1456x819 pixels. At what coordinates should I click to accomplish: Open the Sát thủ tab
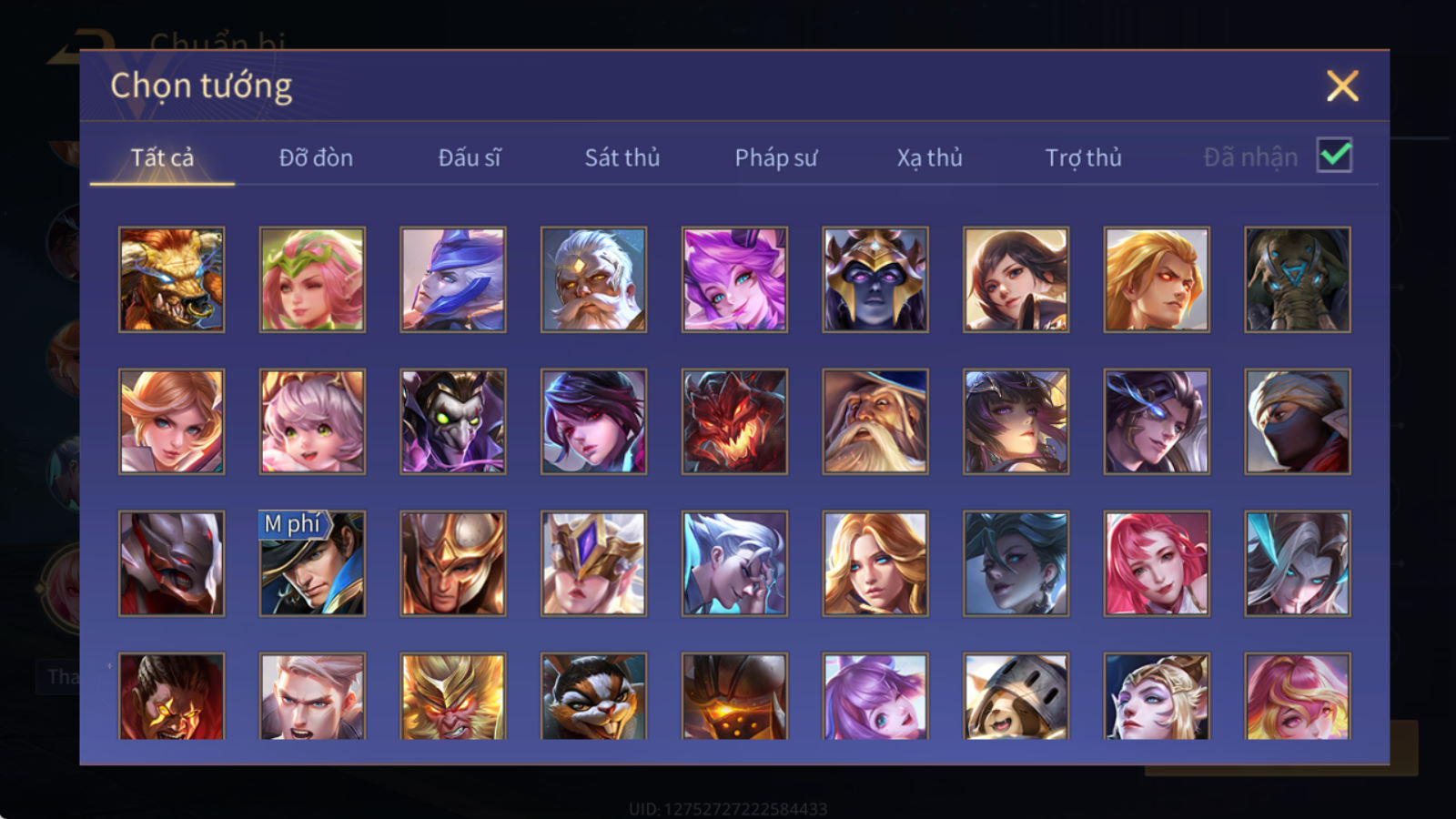[622, 157]
